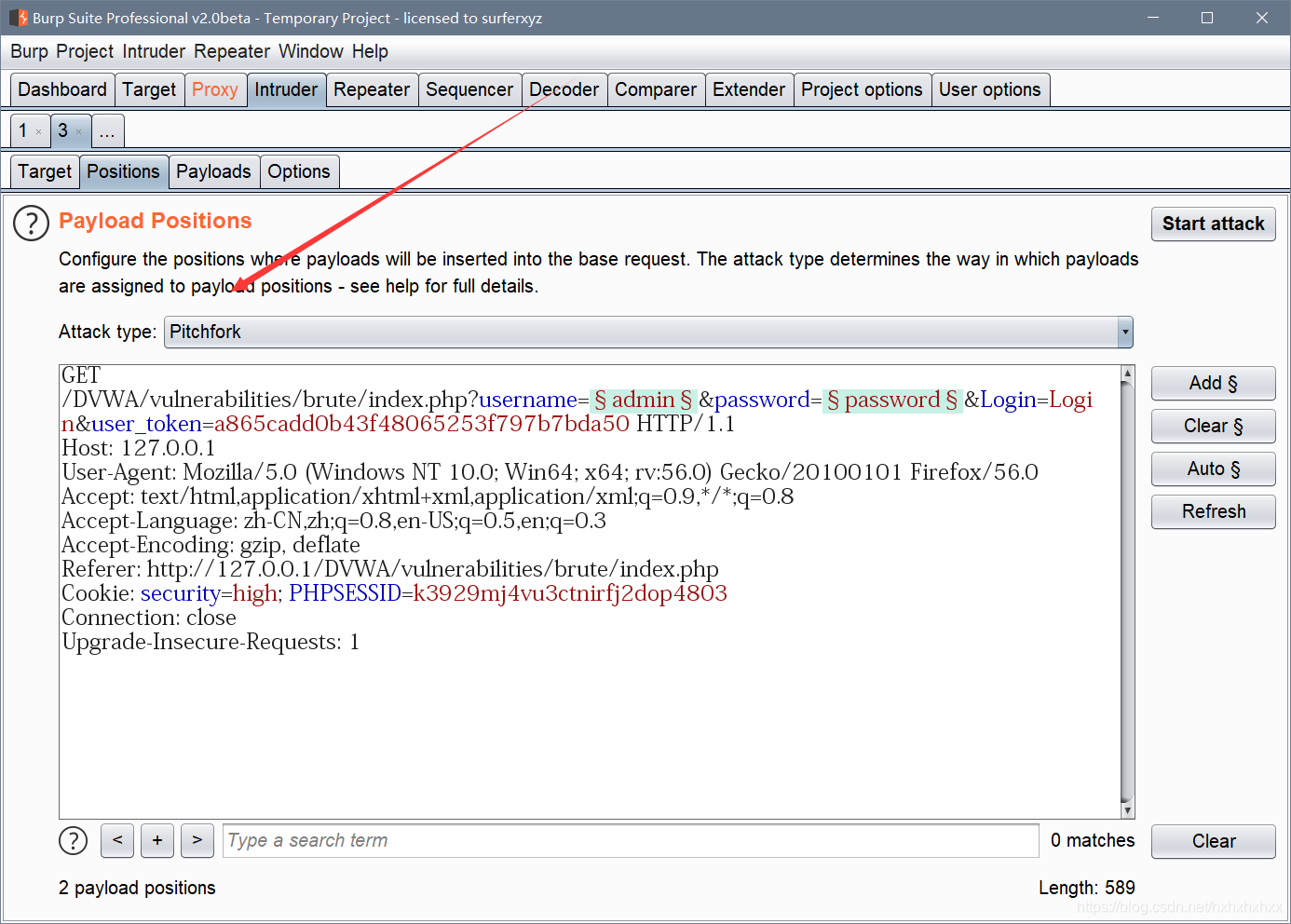Viewport: 1291px width, 924px height.
Task: Select the Positions sub-tab
Action: pos(124,171)
